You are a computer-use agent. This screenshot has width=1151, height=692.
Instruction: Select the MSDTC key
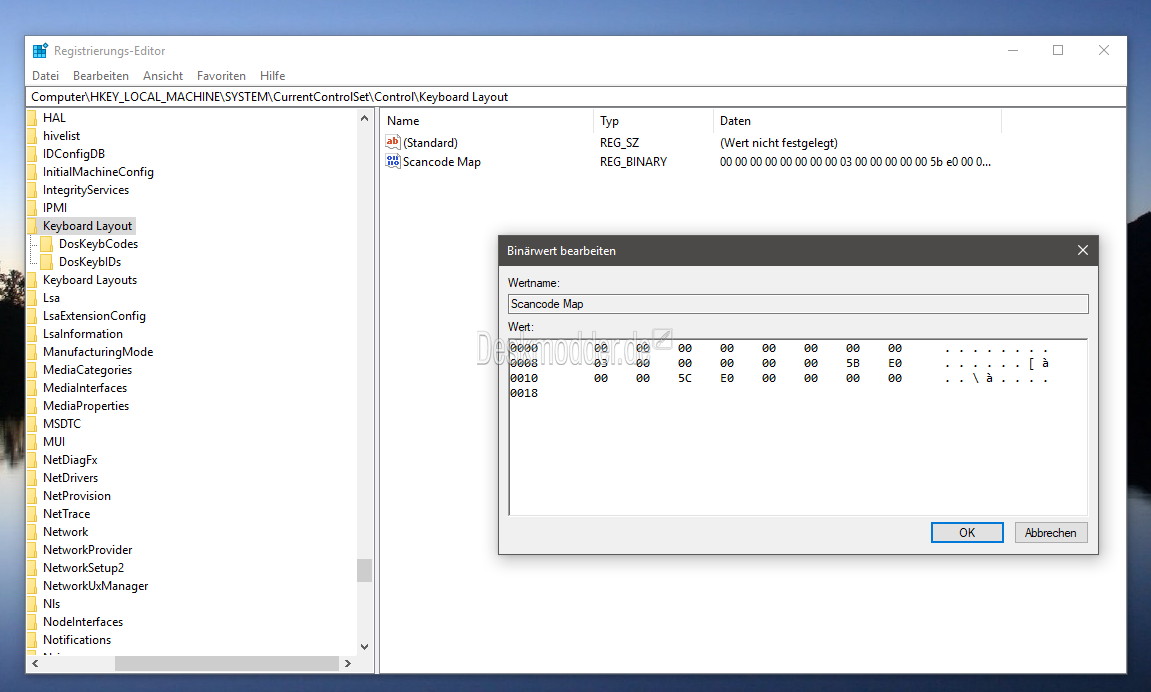(62, 423)
